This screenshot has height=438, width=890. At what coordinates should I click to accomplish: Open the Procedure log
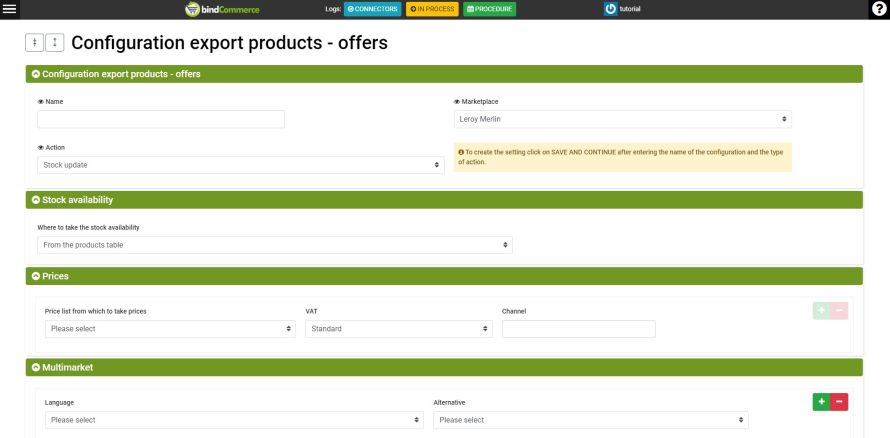490,9
